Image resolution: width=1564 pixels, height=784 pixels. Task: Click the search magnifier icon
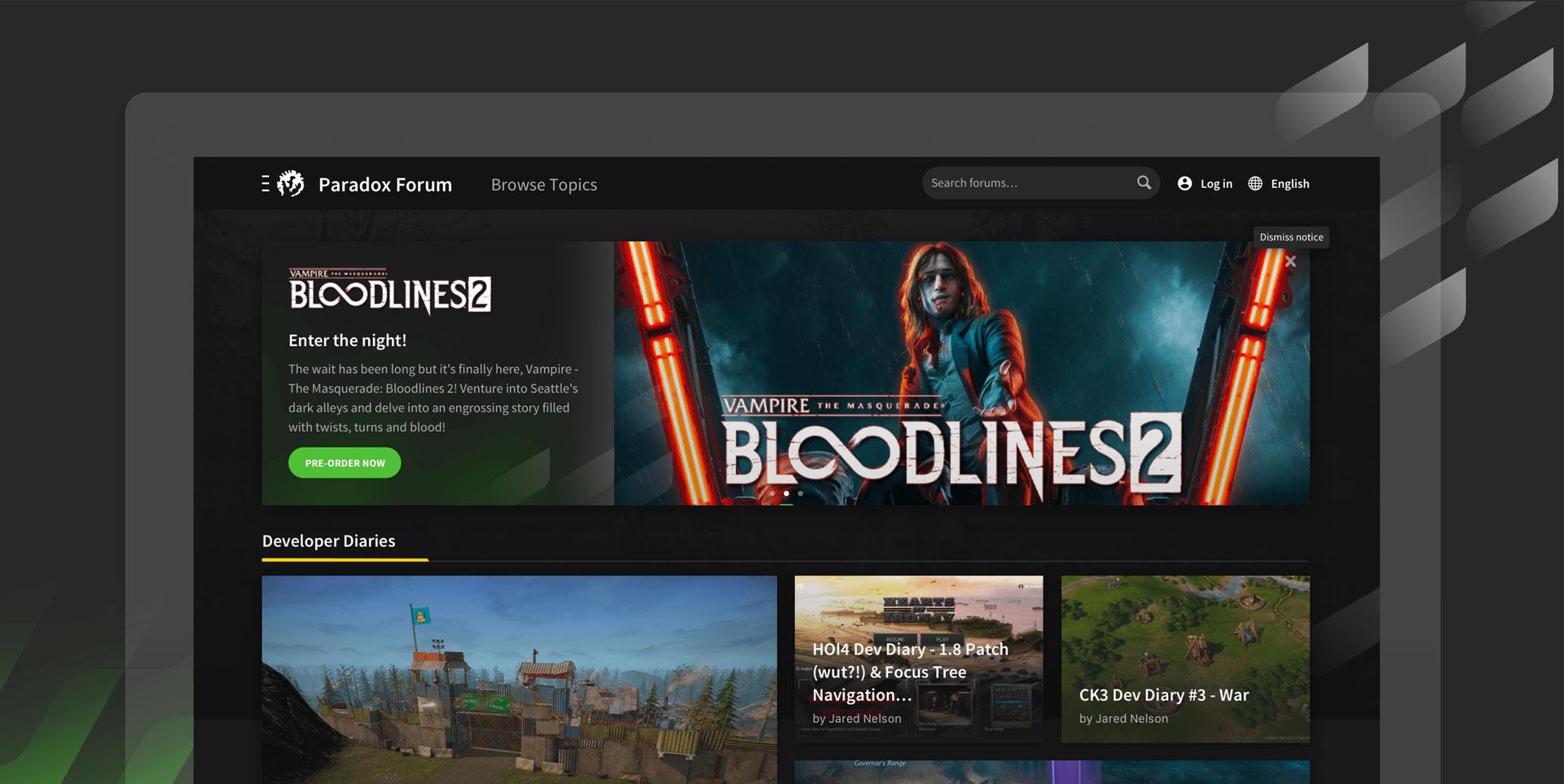(1144, 183)
